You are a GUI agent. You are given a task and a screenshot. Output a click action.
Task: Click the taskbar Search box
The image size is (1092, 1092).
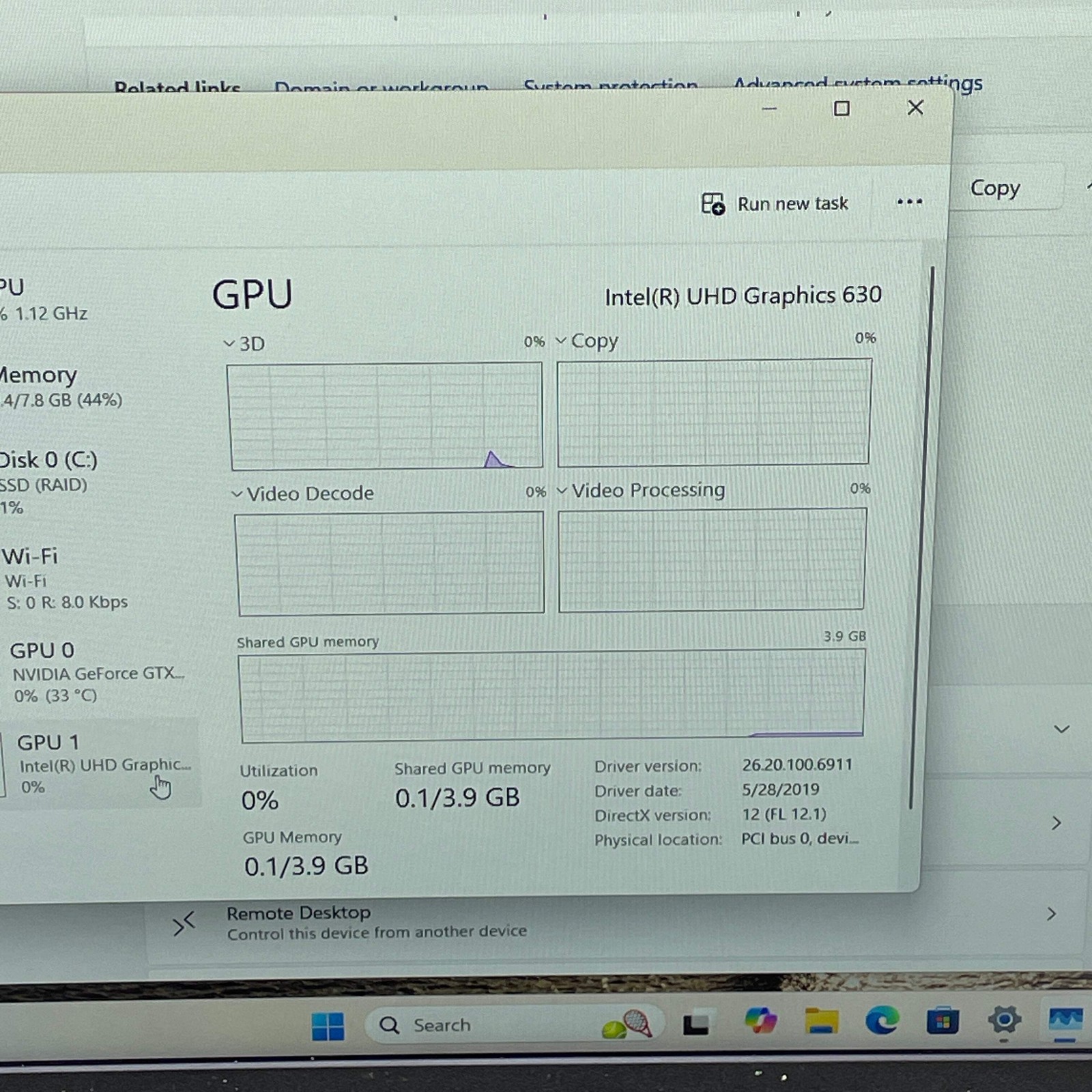514,1024
